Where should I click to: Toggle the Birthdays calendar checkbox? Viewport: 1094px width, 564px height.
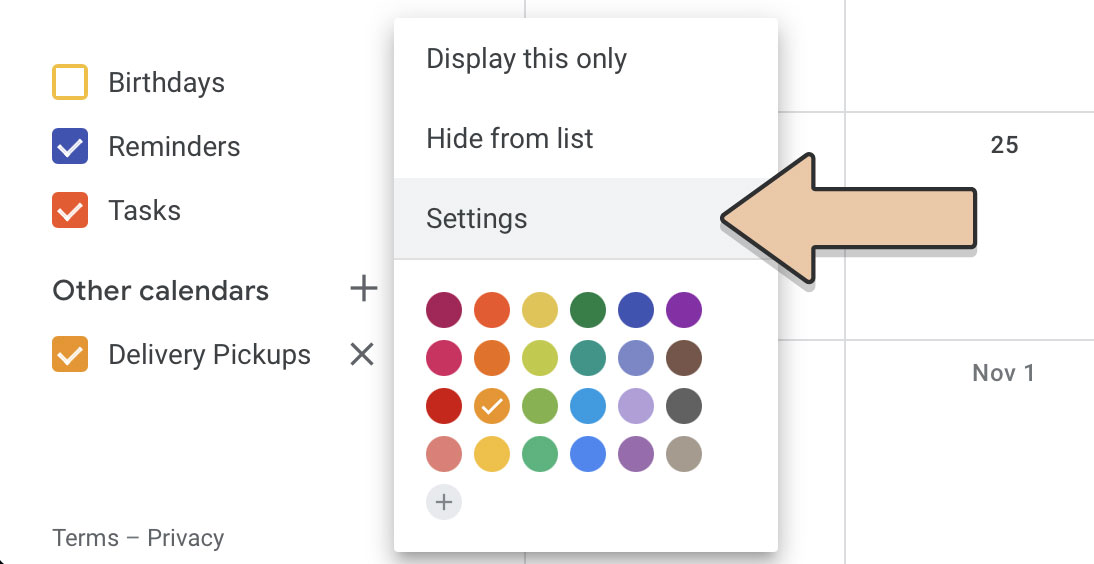pyautogui.click(x=70, y=82)
